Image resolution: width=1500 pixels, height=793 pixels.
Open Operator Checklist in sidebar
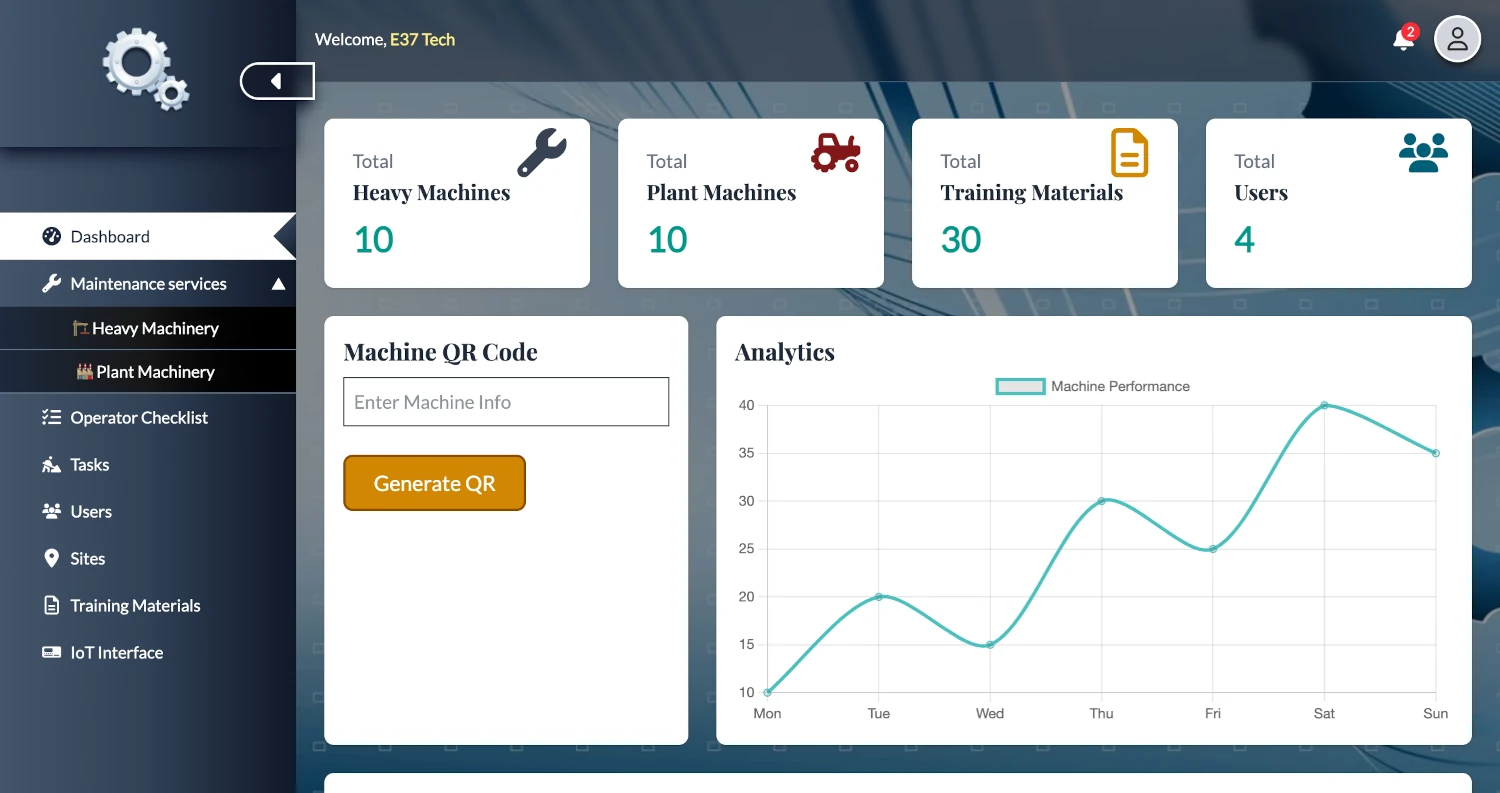pyautogui.click(x=148, y=417)
